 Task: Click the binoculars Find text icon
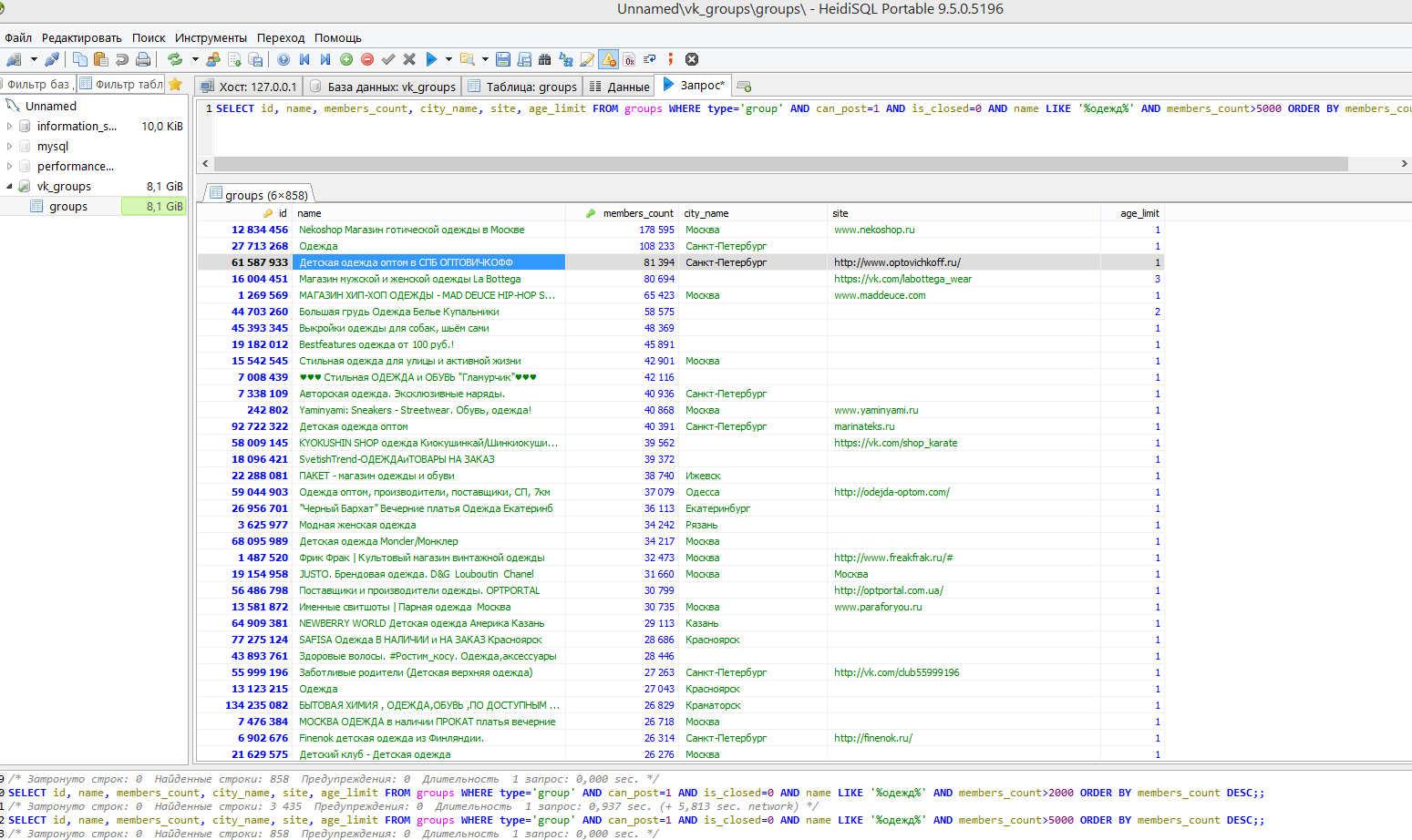(x=545, y=59)
